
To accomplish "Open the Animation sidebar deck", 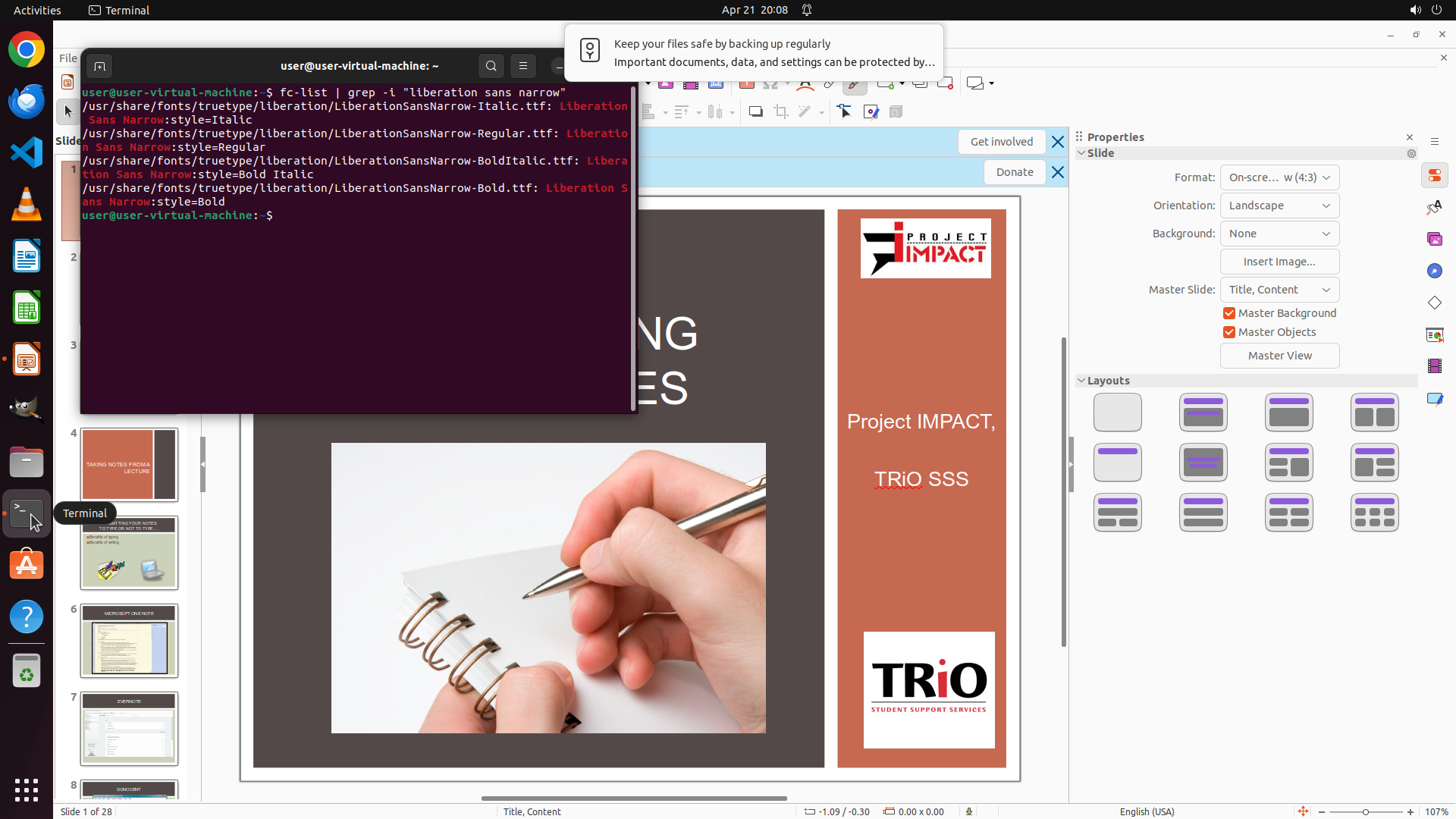I will pos(1434,367).
